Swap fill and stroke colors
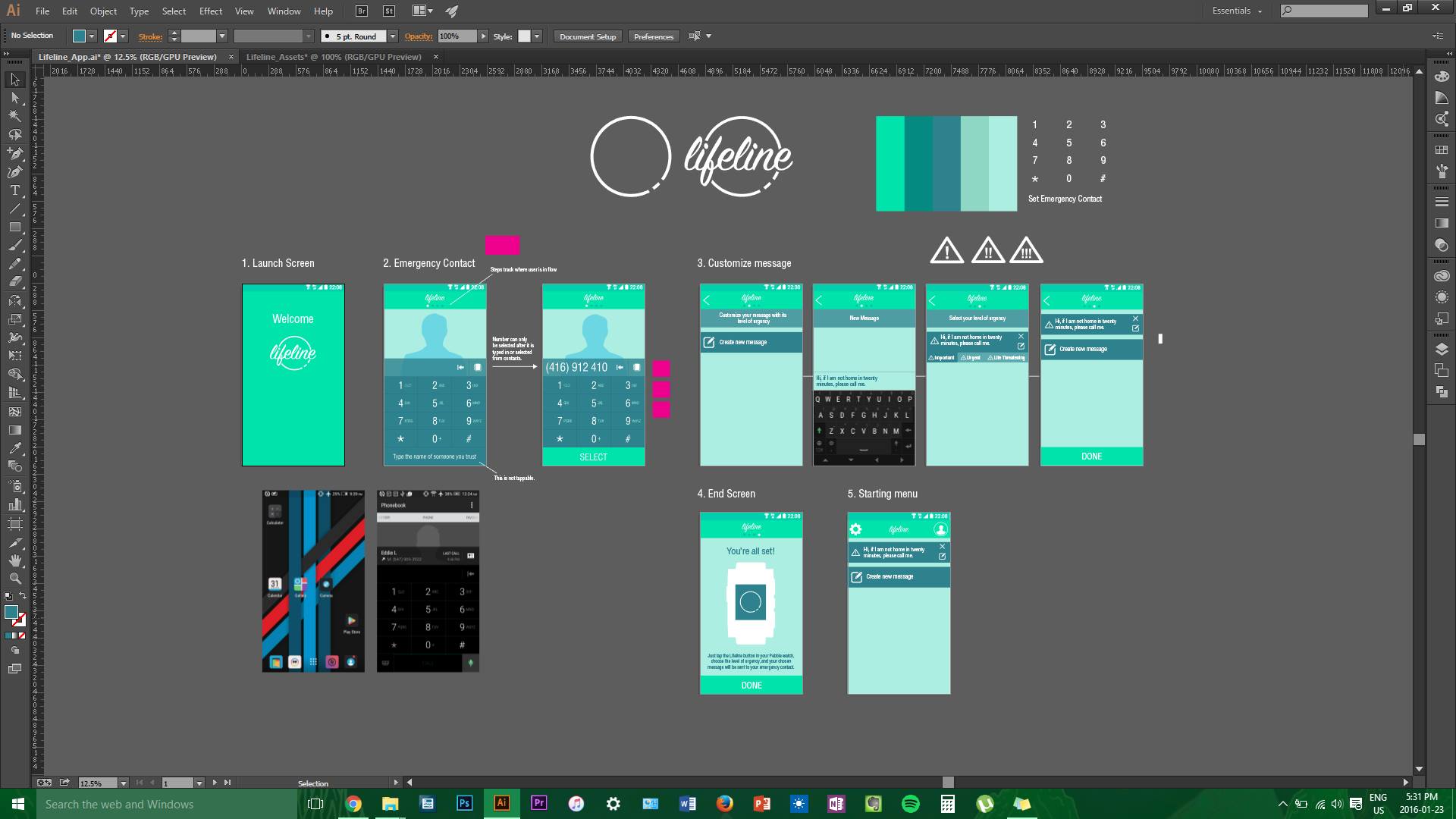Image resolution: width=1456 pixels, height=819 pixels. (23, 597)
